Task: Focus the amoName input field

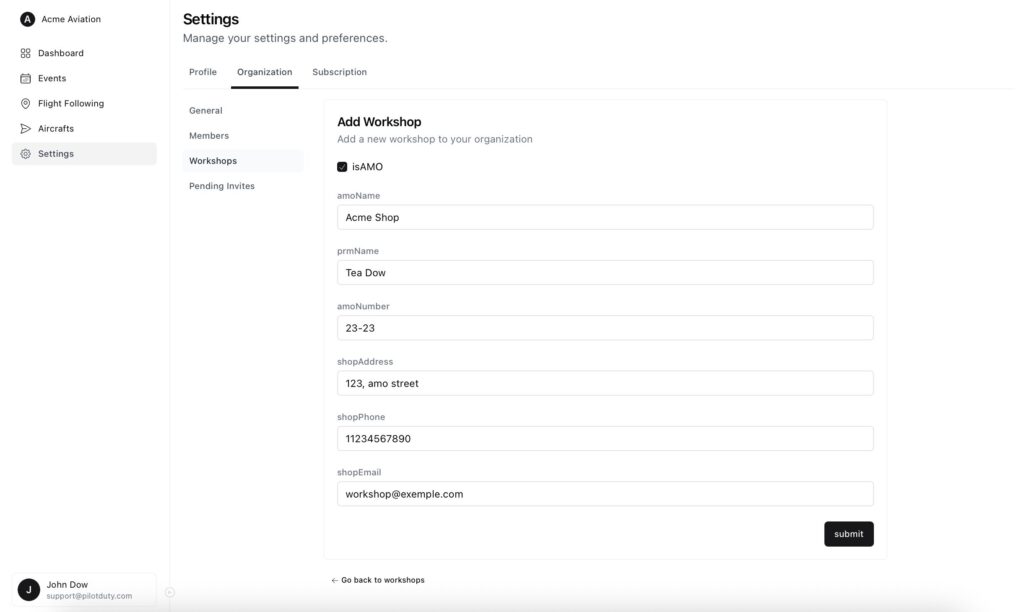Action: click(605, 217)
